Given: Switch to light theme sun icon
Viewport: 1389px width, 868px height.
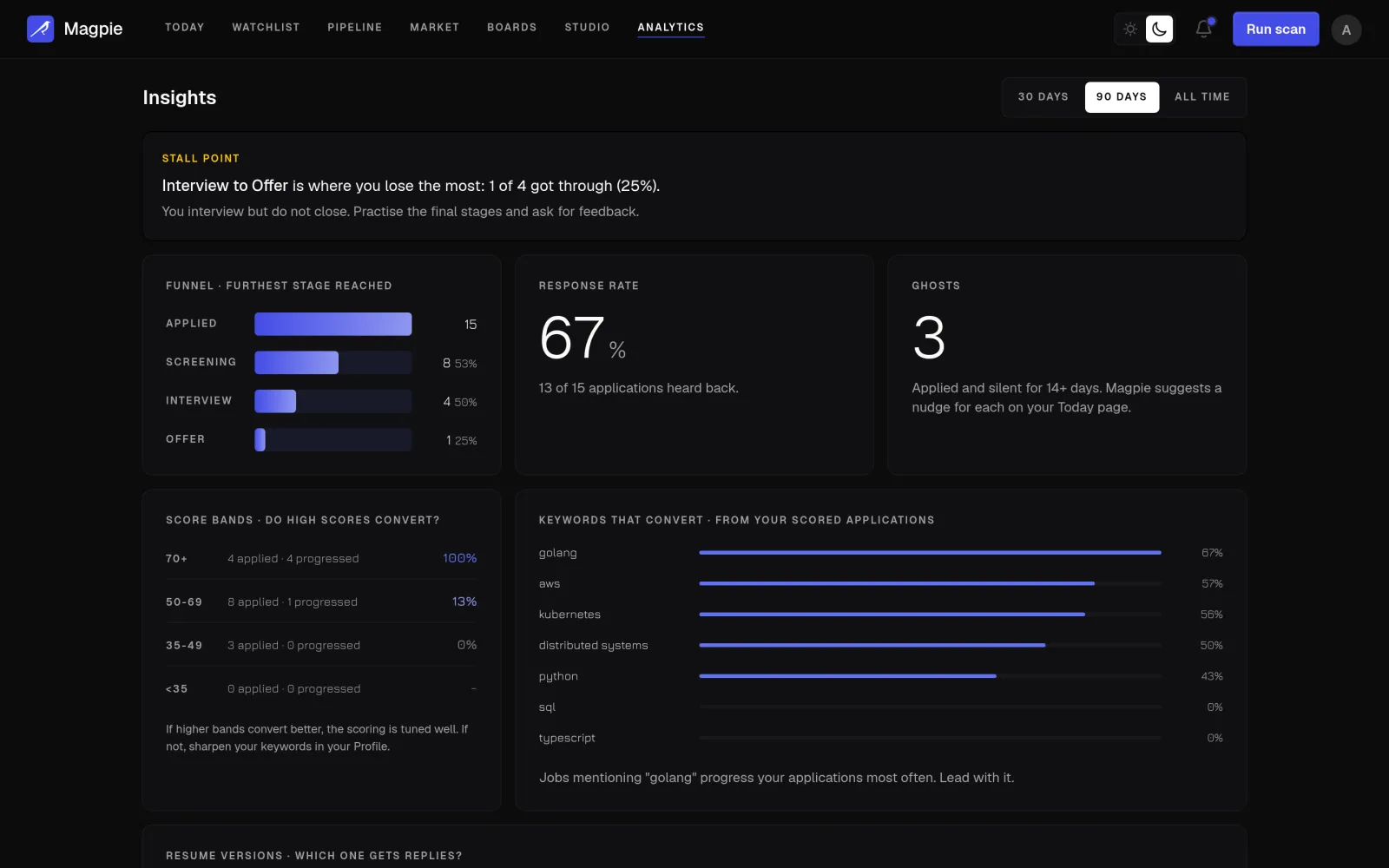Looking at the screenshot, I should coord(1130,29).
